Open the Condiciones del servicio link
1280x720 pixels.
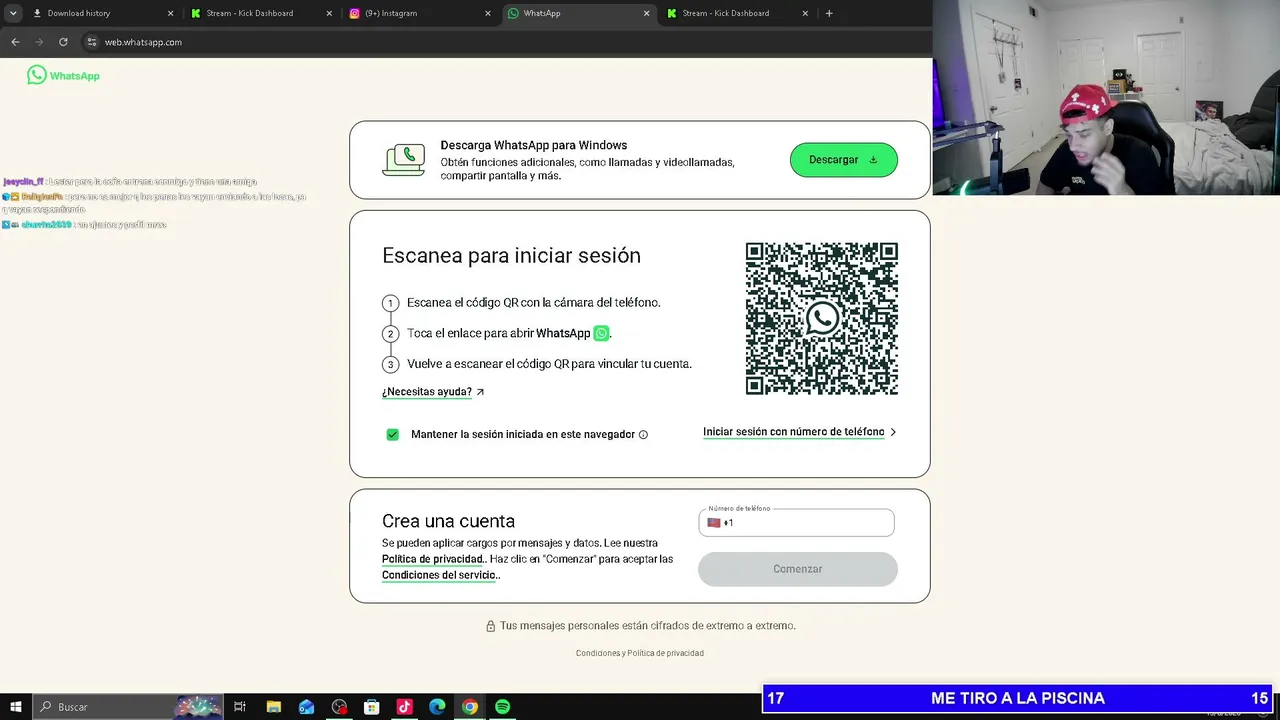[x=439, y=575]
